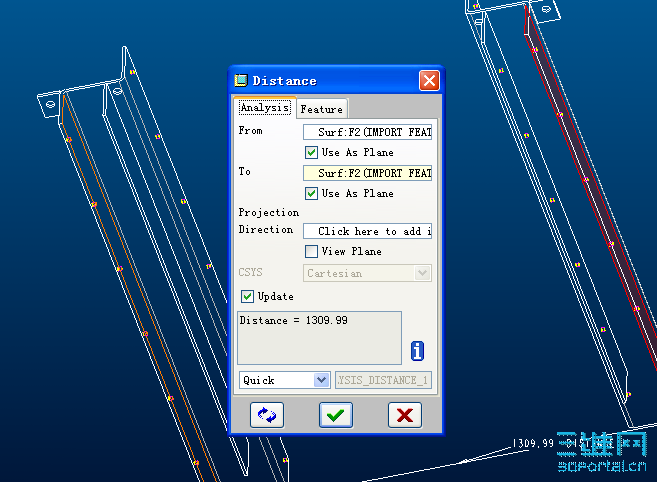Uncheck Use As Plane under To

[x=311, y=193]
